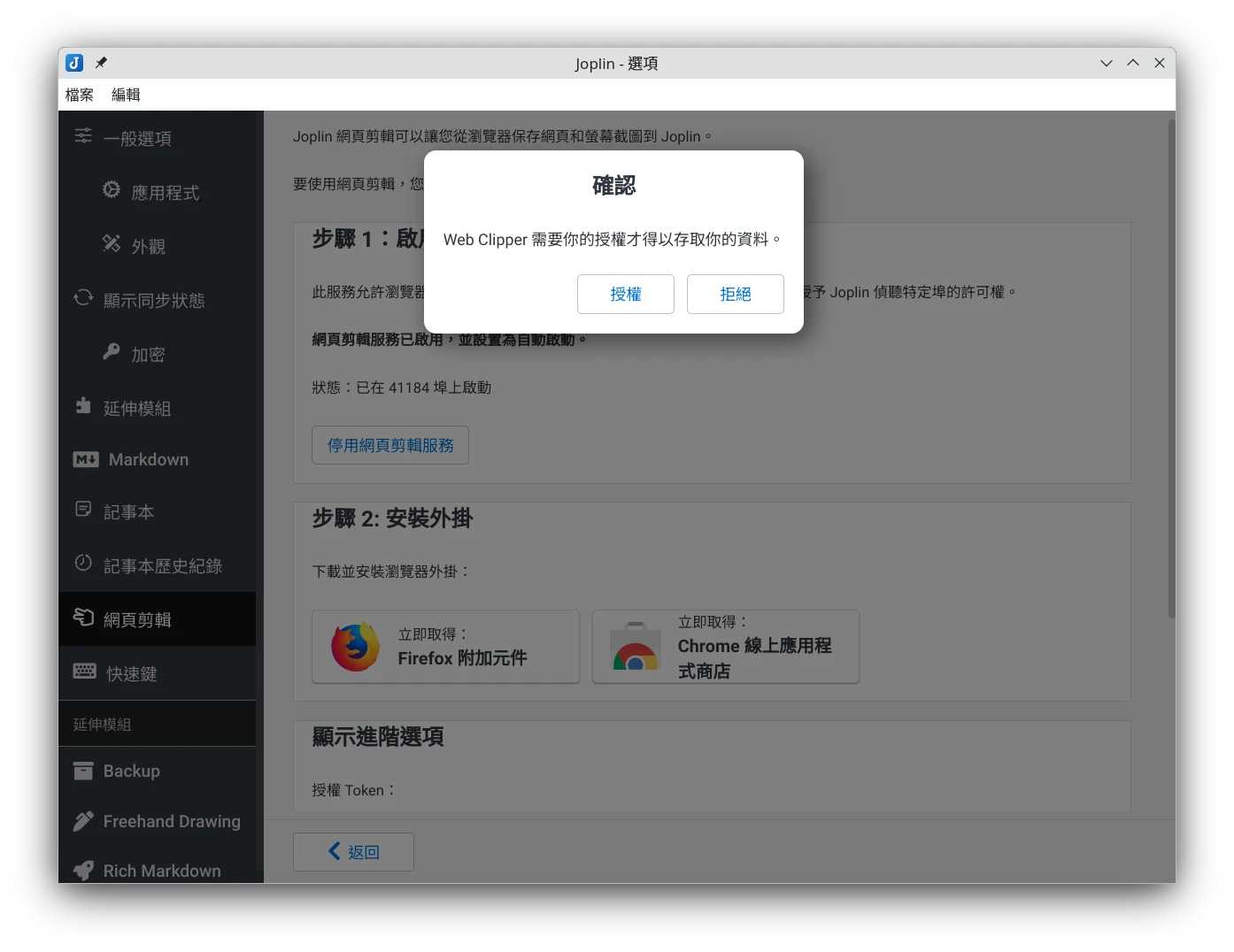Click 拒絕 to deny Web Clipper access
Screen dimensions: 1234x952
point(736,294)
